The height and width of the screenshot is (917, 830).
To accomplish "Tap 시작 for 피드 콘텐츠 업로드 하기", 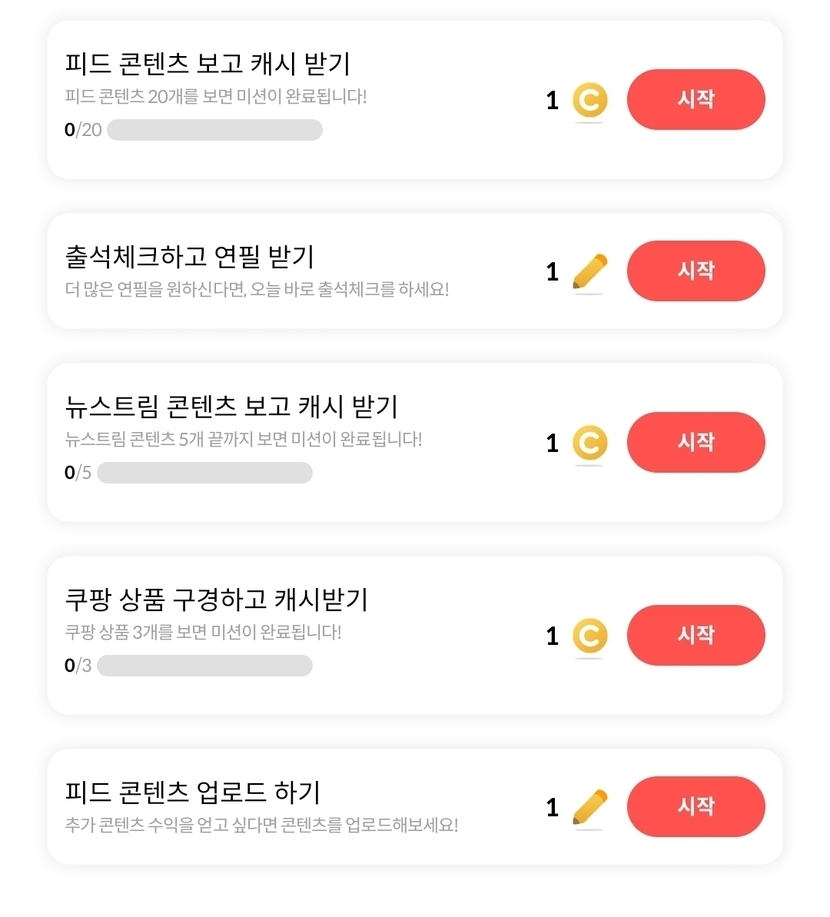I will coord(696,806).
